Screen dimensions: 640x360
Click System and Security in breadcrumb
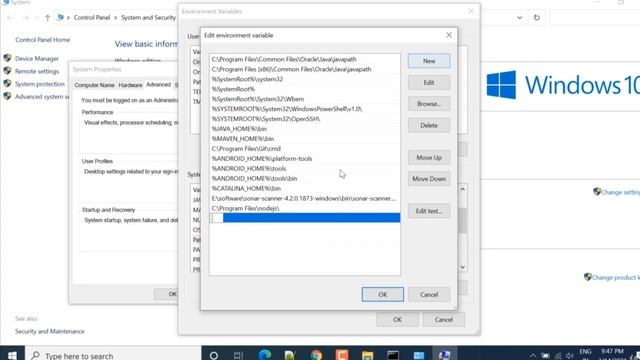click(x=148, y=18)
